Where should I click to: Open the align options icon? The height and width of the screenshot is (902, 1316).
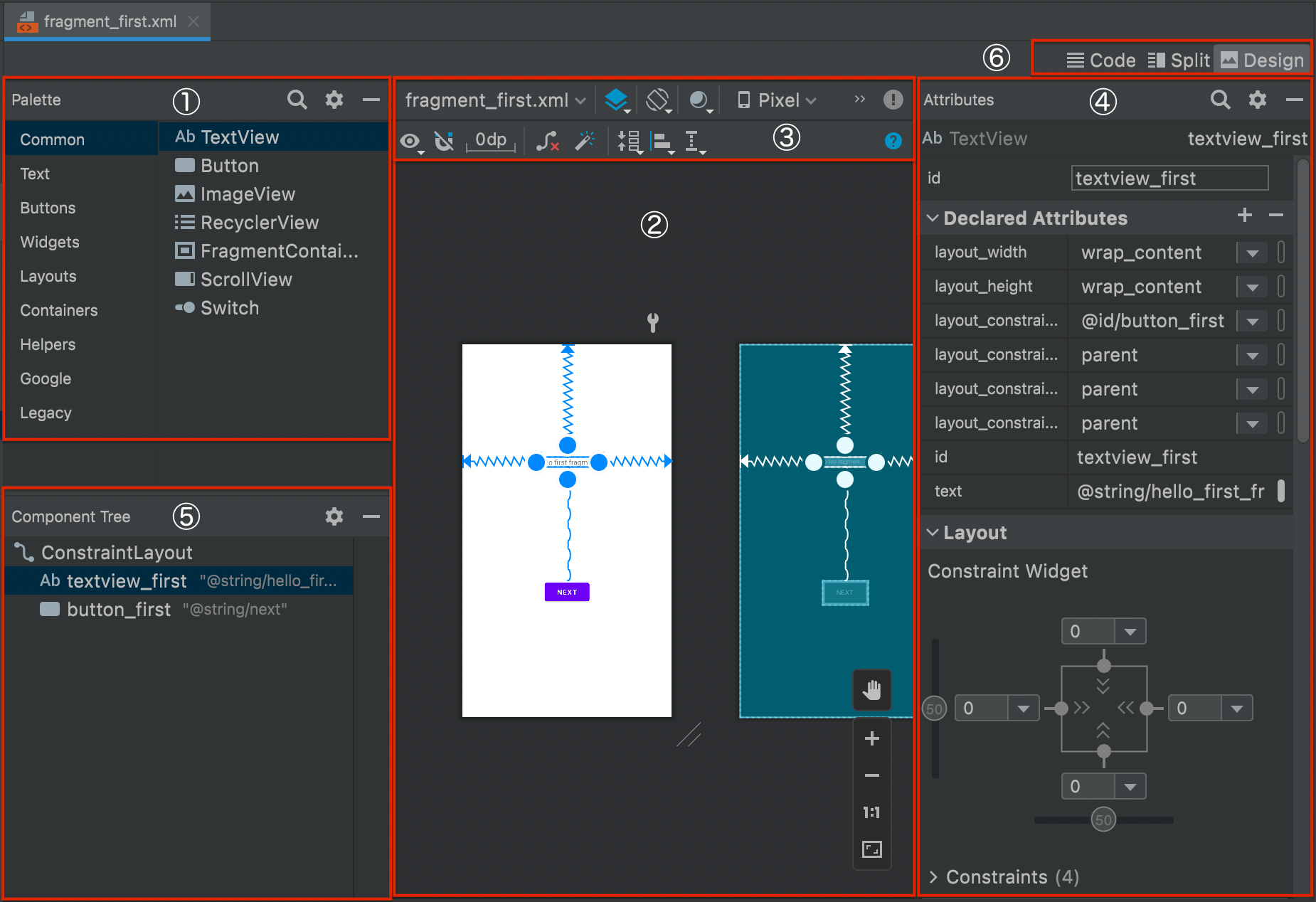662,142
